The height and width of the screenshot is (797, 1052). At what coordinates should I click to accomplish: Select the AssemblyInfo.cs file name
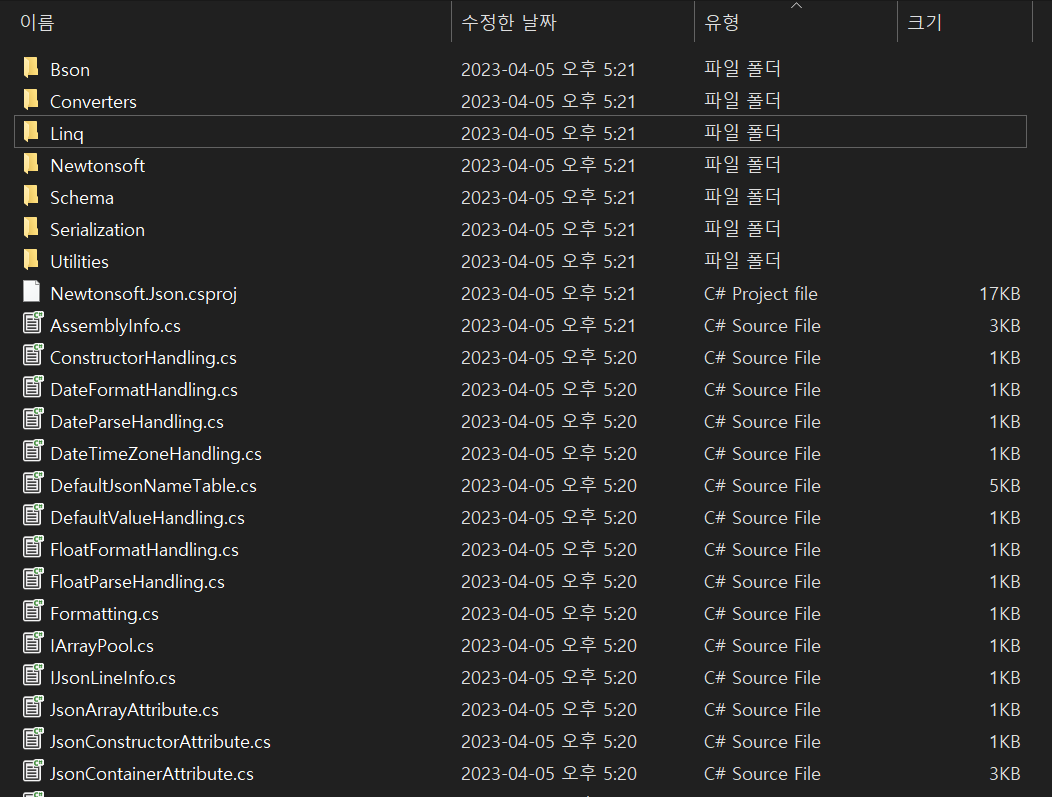pos(115,326)
